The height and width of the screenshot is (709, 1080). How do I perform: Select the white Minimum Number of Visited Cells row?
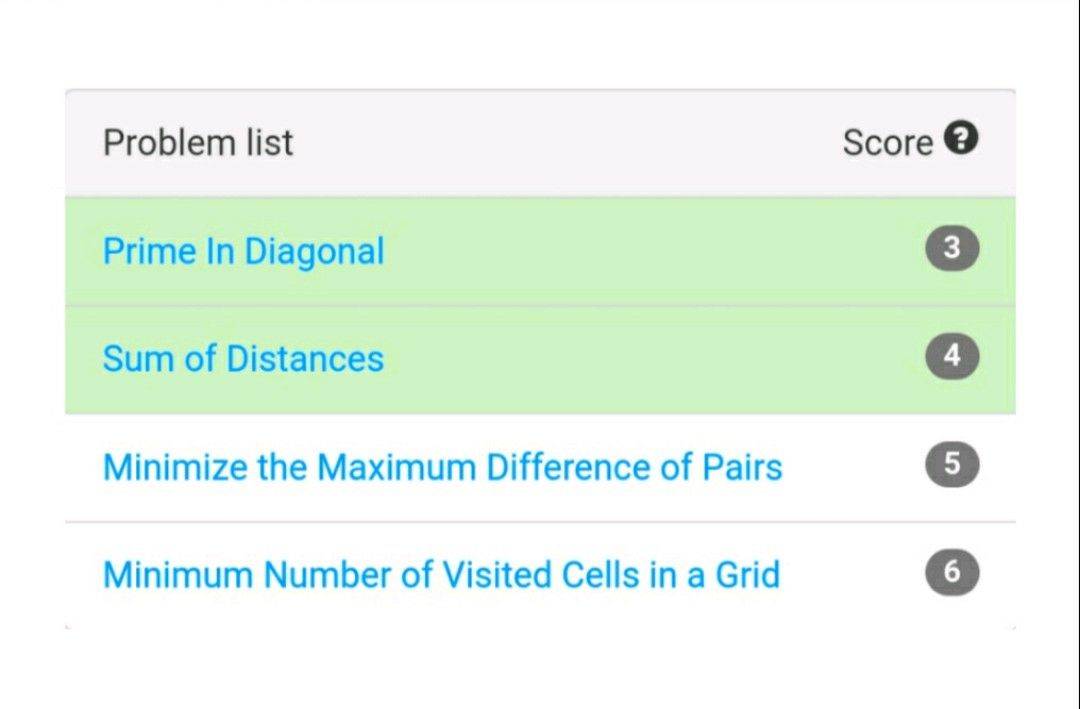coord(540,575)
